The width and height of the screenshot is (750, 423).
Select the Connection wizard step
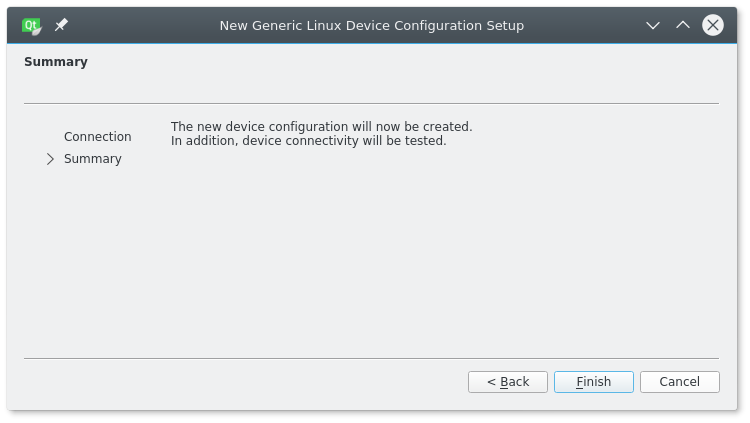[97, 137]
